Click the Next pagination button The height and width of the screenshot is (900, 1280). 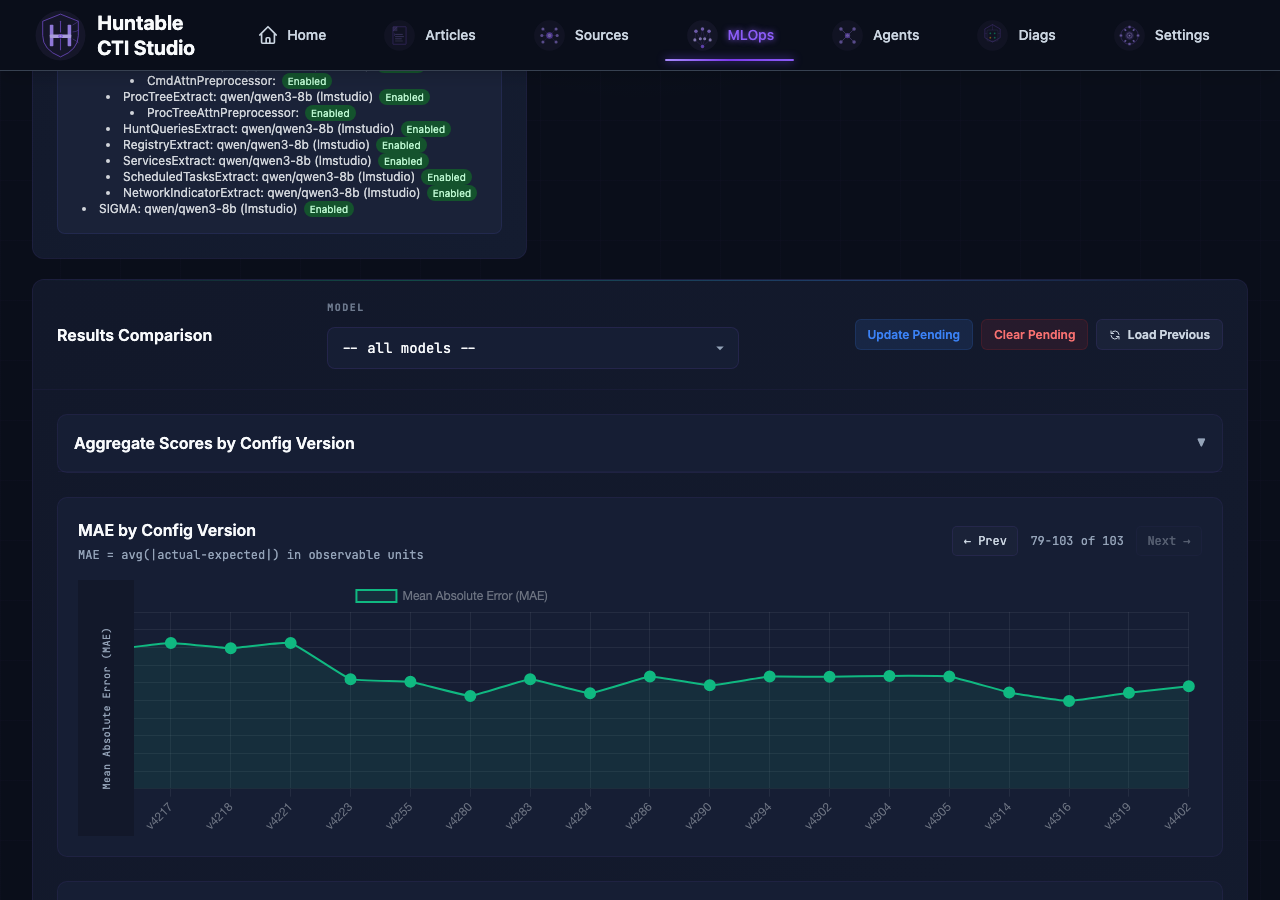[x=1169, y=541]
